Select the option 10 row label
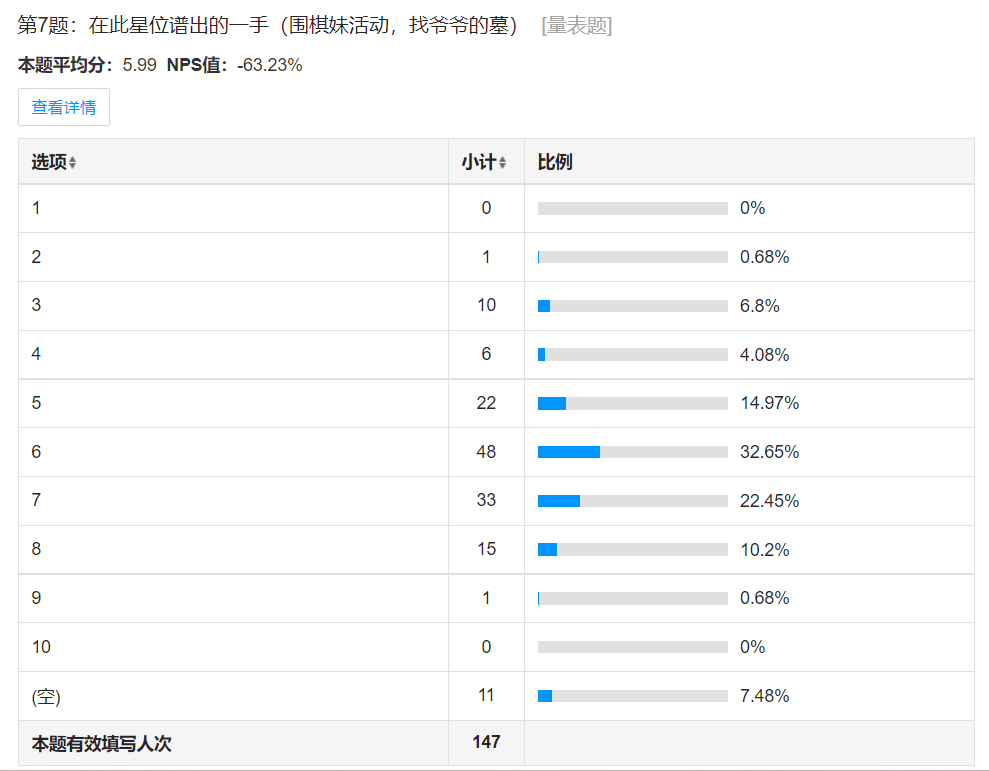This screenshot has height=771, width=989. click(41, 647)
